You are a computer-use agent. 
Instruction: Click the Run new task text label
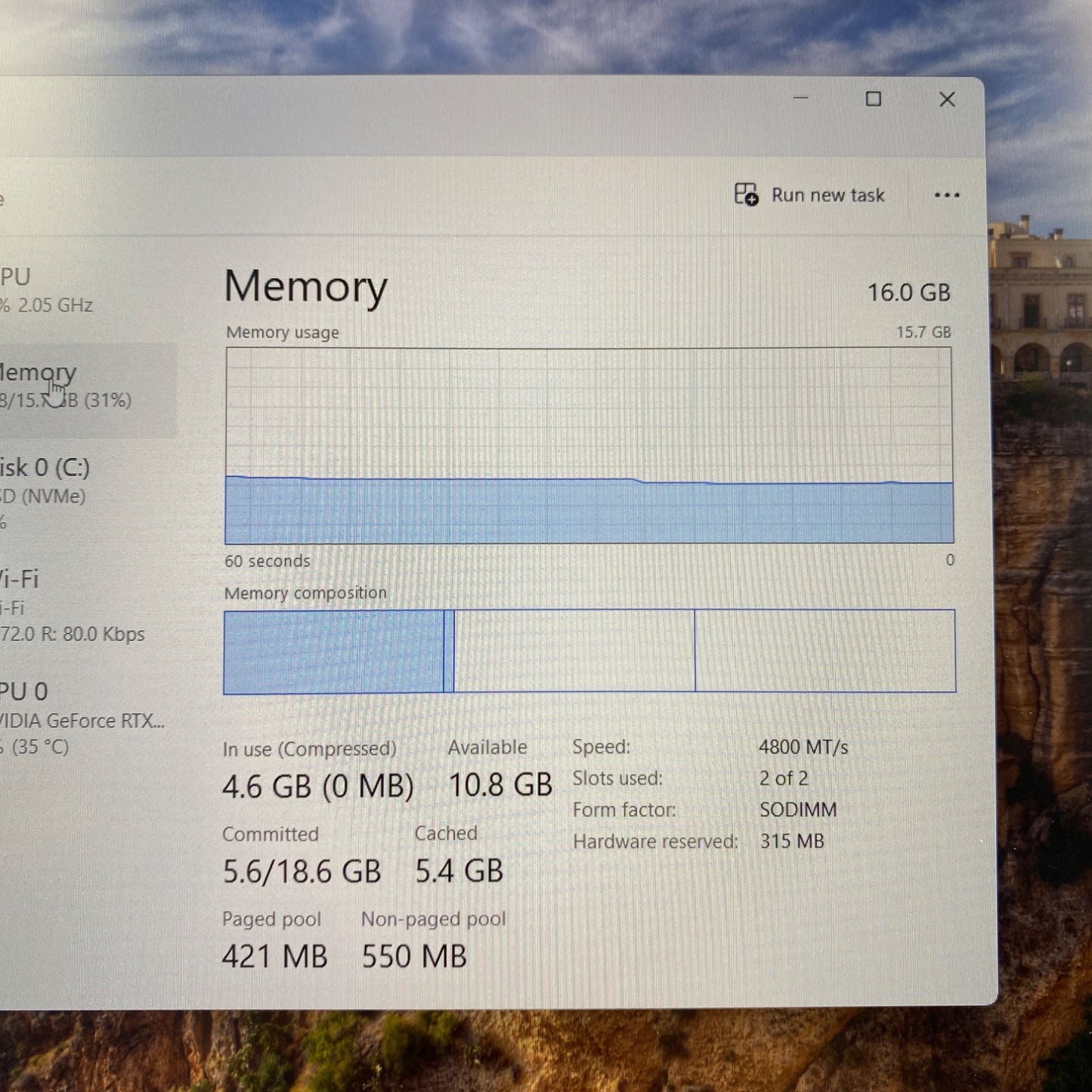(828, 196)
